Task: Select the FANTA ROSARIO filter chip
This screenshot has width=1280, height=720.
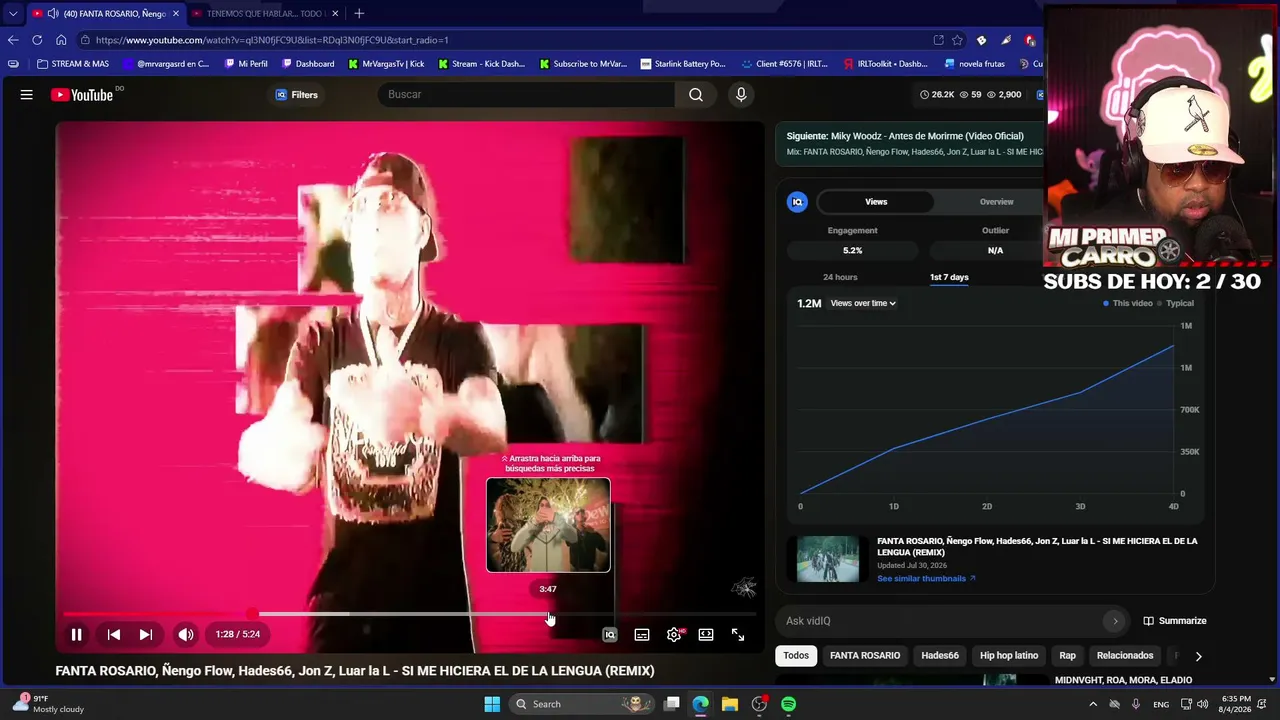Action: pos(865,656)
